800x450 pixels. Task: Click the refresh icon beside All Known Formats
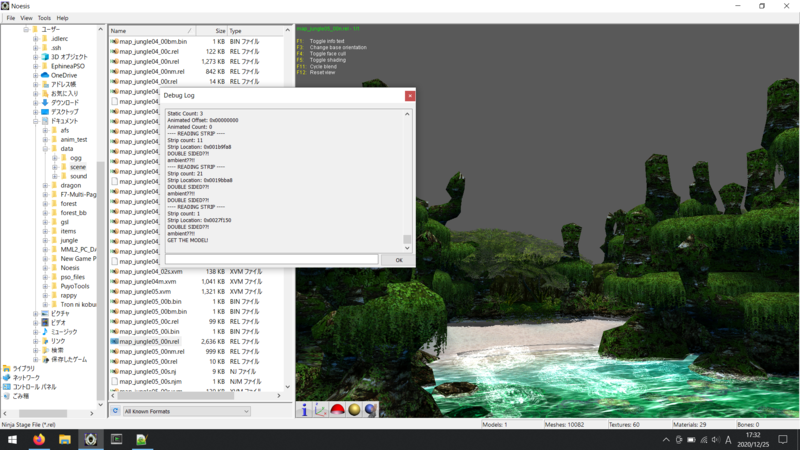click(x=115, y=411)
